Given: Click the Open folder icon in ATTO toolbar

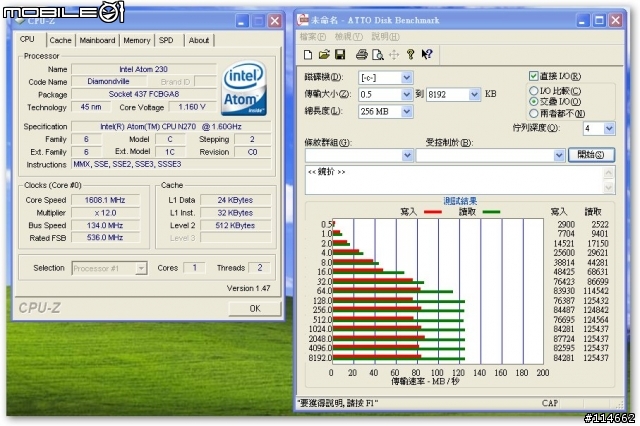Looking at the screenshot, I should [x=324, y=55].
